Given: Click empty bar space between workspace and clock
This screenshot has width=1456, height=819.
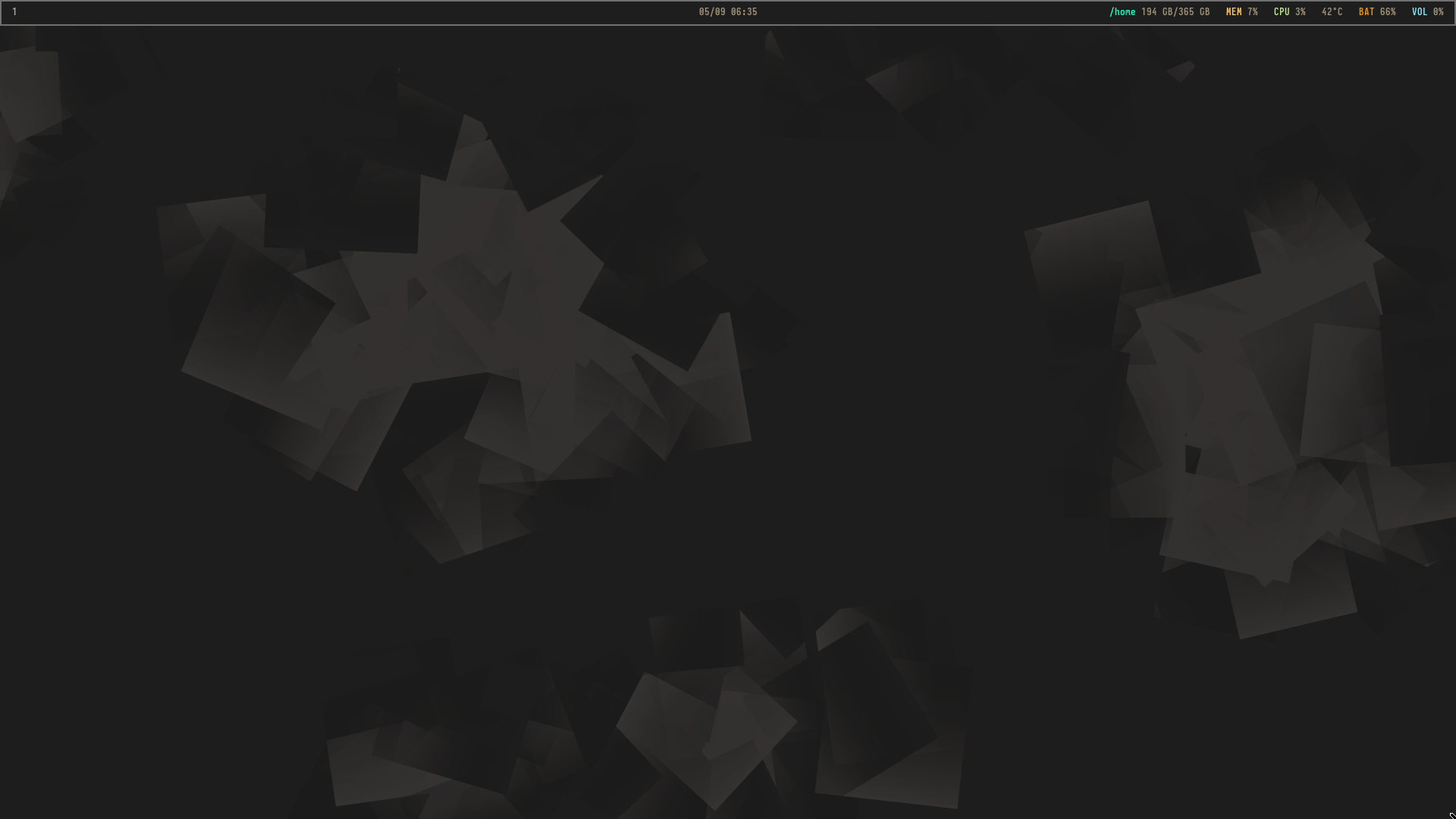Looking at the screenshot, I should [356, 12].
